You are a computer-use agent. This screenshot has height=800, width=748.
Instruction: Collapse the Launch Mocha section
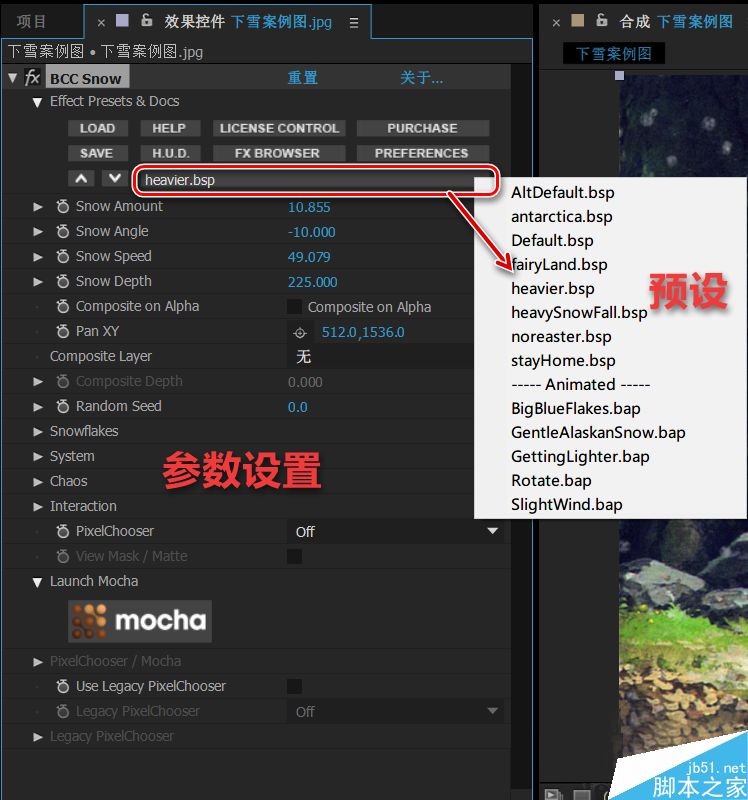click(x=37, y=582)
